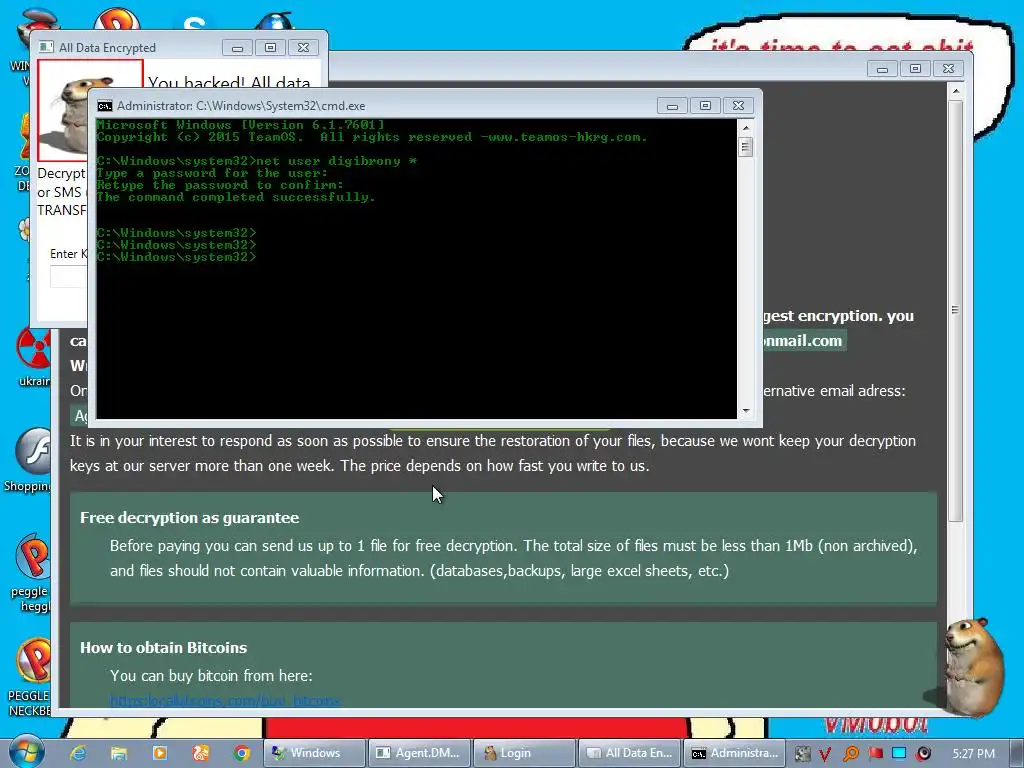Open the 'PEGGLE NECKBE' desktop icon
Screen dimensions: 1024x768
click(x=29, y=678)
